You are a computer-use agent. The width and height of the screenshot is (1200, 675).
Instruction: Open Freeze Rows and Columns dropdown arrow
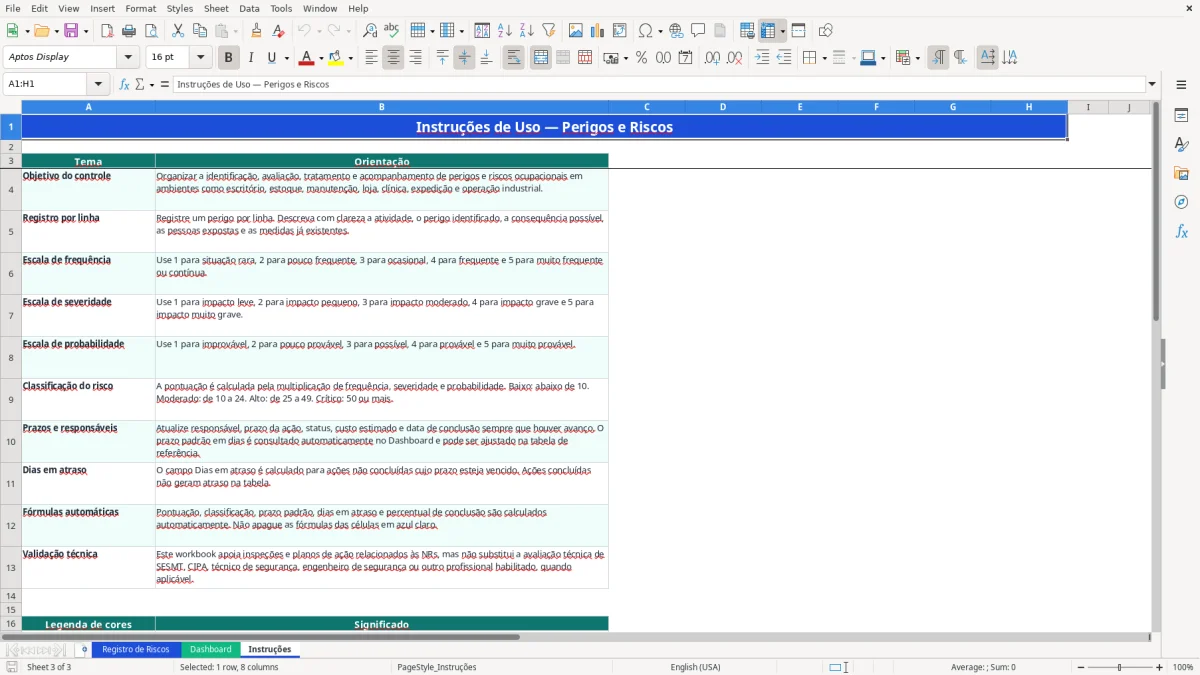pyautogui.click(x=783, y=31)
